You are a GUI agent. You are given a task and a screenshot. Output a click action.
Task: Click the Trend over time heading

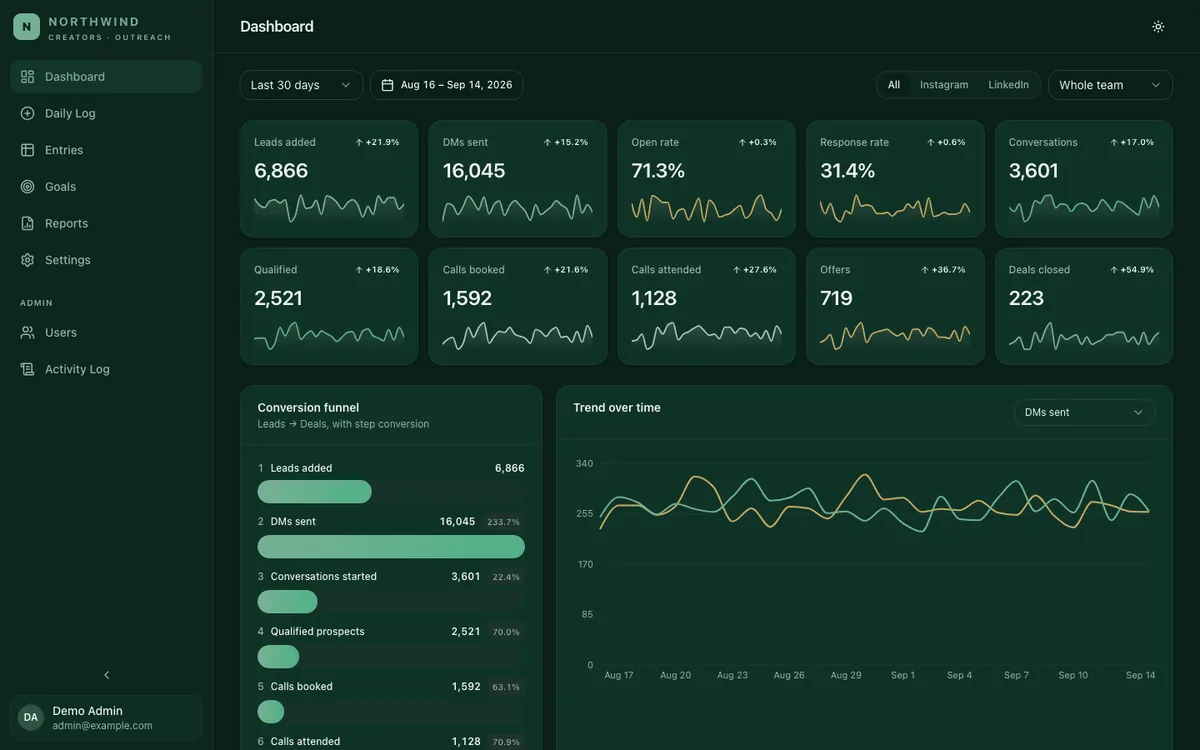[x=617, y=408]
